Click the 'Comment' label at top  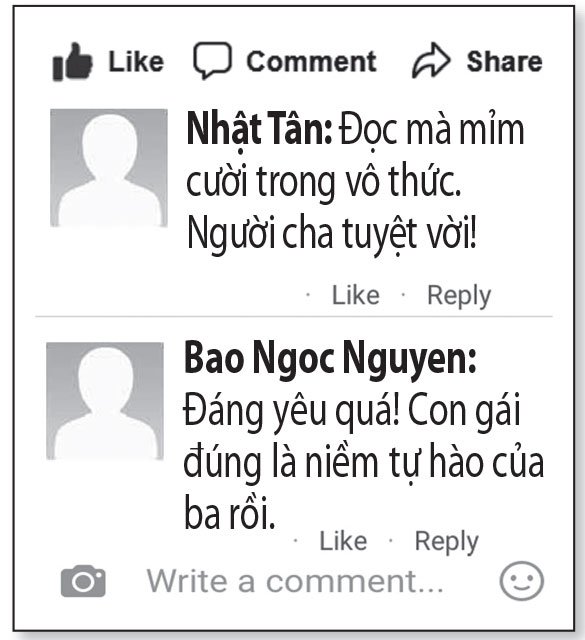pos(311,62)
